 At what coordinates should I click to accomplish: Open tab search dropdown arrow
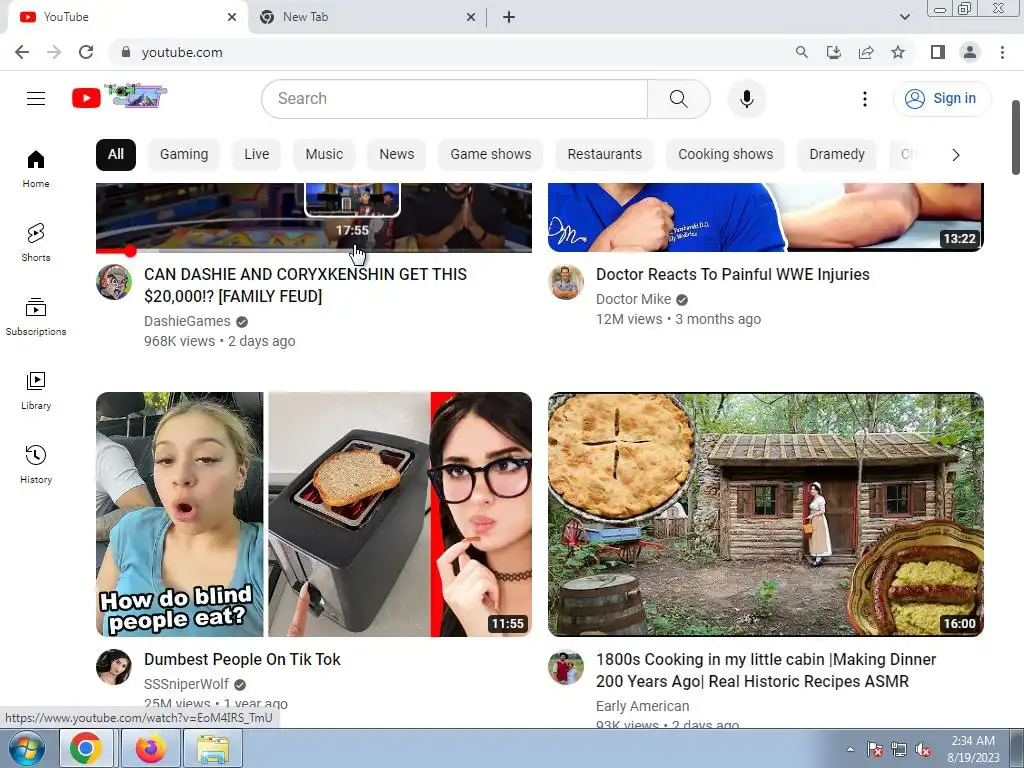coord(904,17)
